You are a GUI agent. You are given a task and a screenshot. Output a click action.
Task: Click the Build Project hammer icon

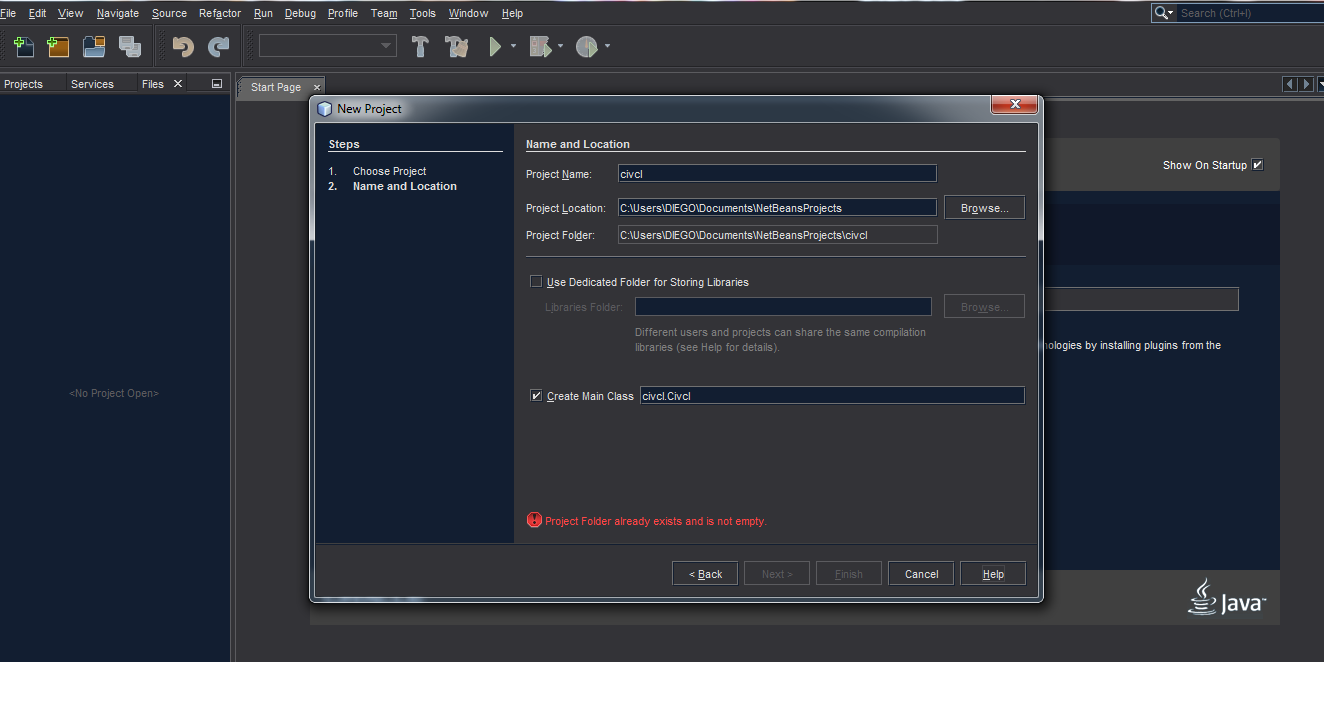pyautogui.click(x=421, y=46)
